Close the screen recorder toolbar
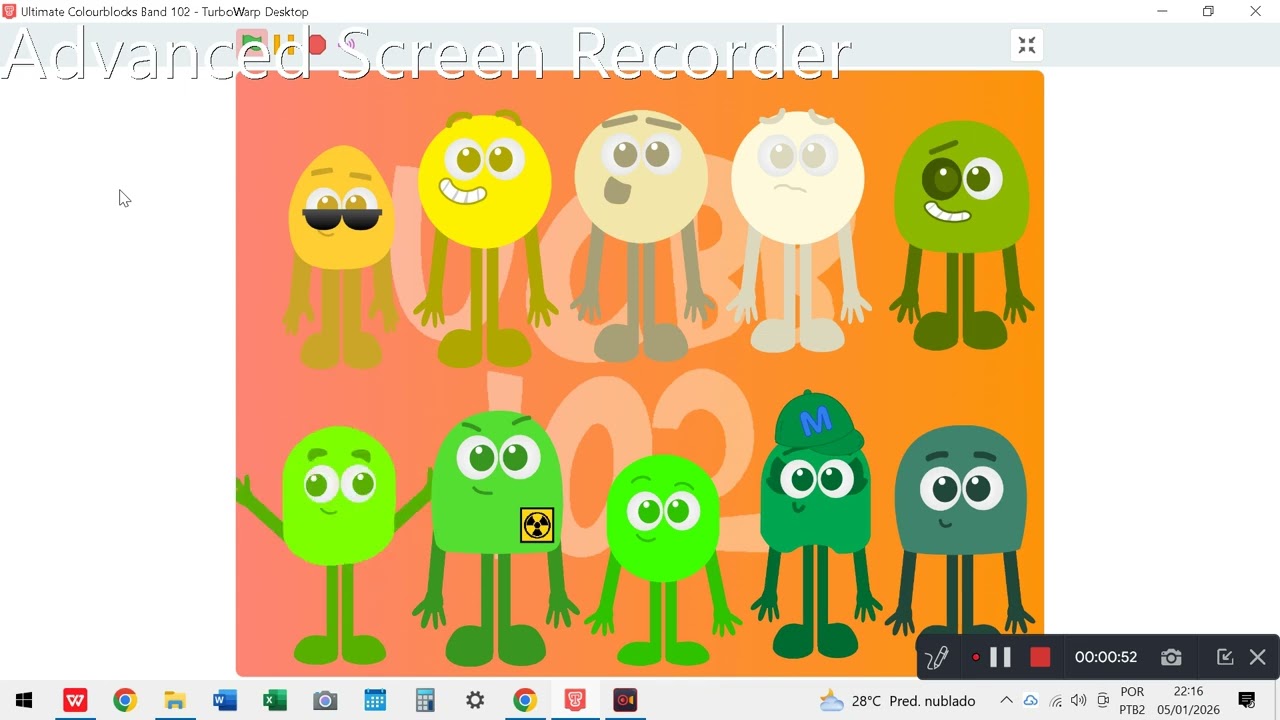The width and height of the screenshot is (1280, 720). [x=1258, y=657]
